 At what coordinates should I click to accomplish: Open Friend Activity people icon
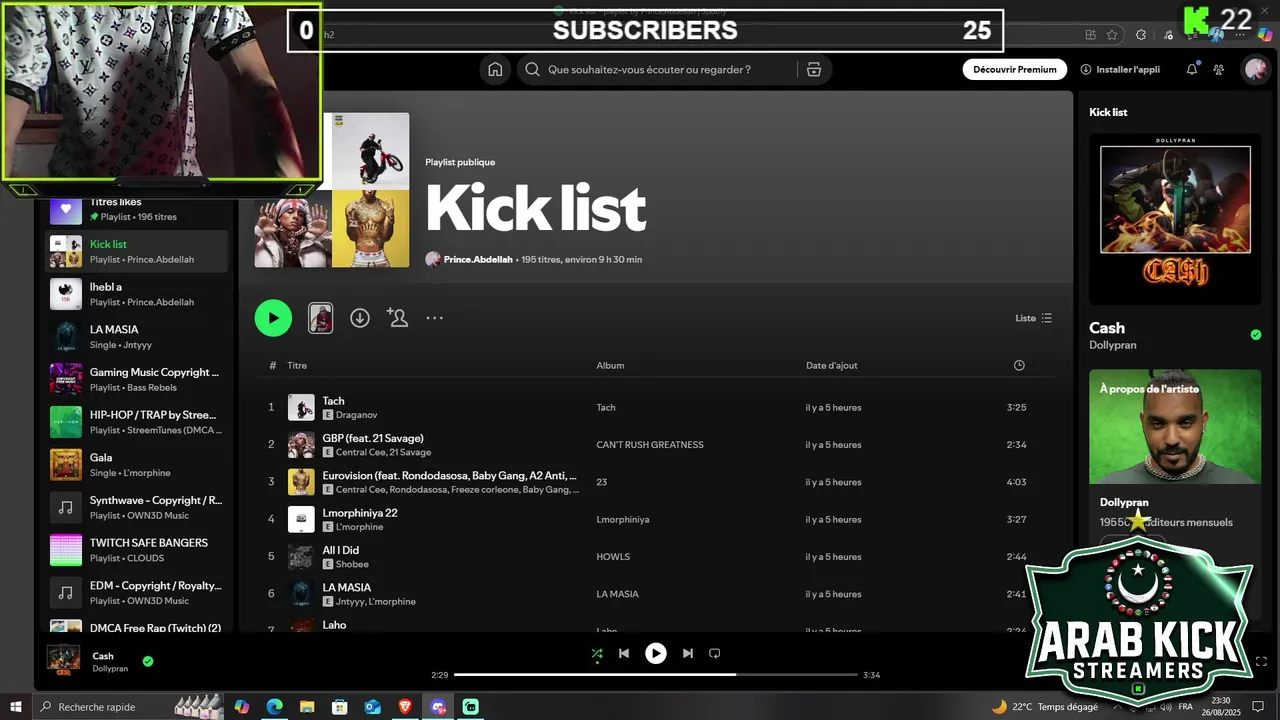tap(1218, 70)
